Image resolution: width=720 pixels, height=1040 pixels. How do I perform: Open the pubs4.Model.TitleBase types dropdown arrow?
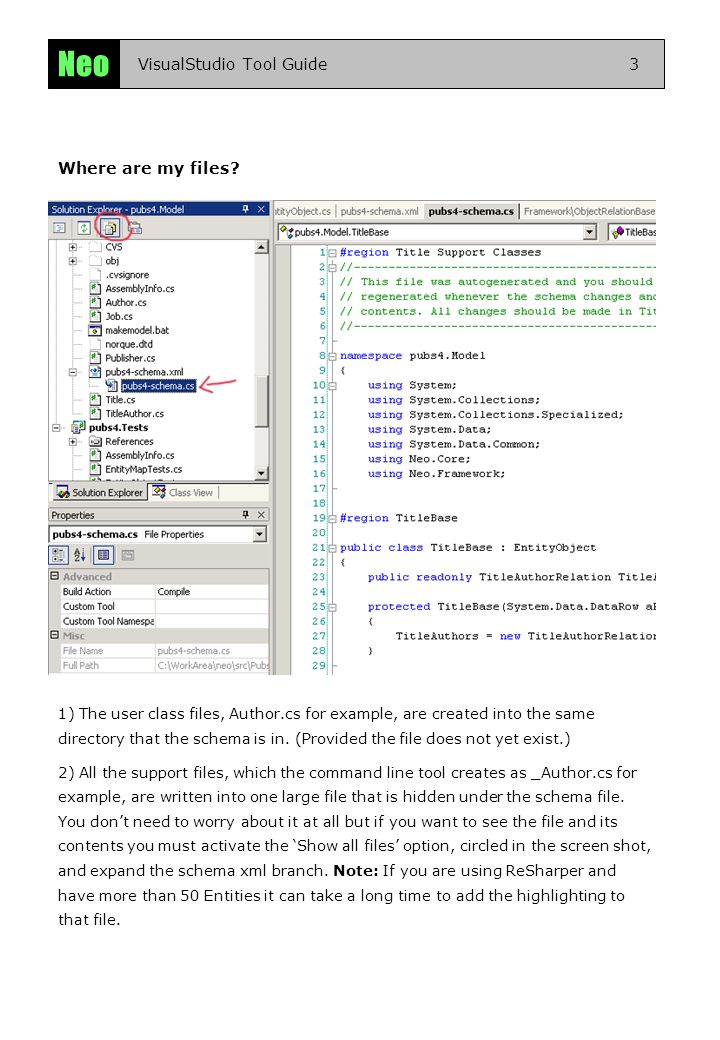click(x=590, y=232)
